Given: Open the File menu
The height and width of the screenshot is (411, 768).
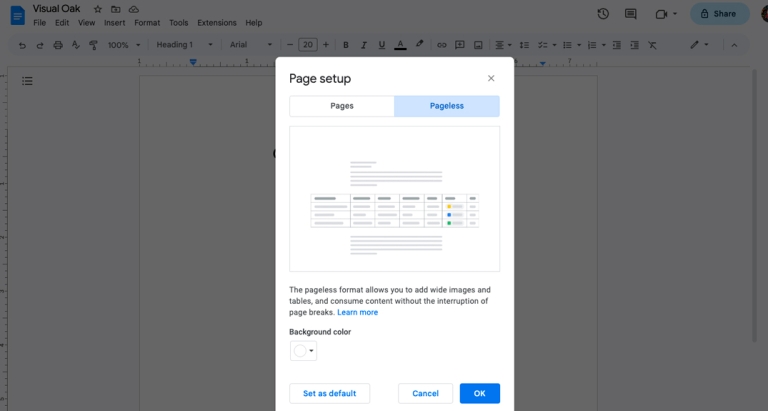Looking at the screenshot, I should coord(40,23).
